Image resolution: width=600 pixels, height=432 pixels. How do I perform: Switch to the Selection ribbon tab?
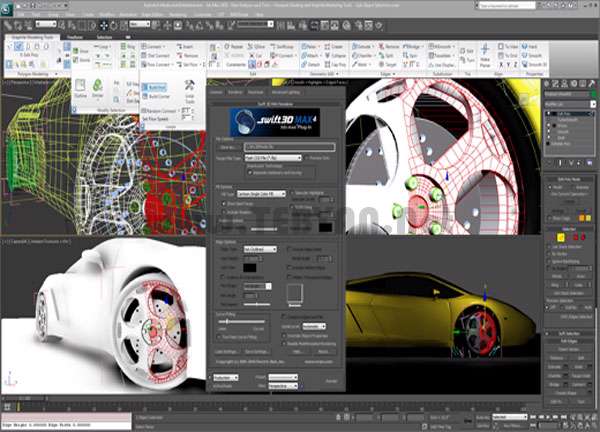[x=104, y=37]
